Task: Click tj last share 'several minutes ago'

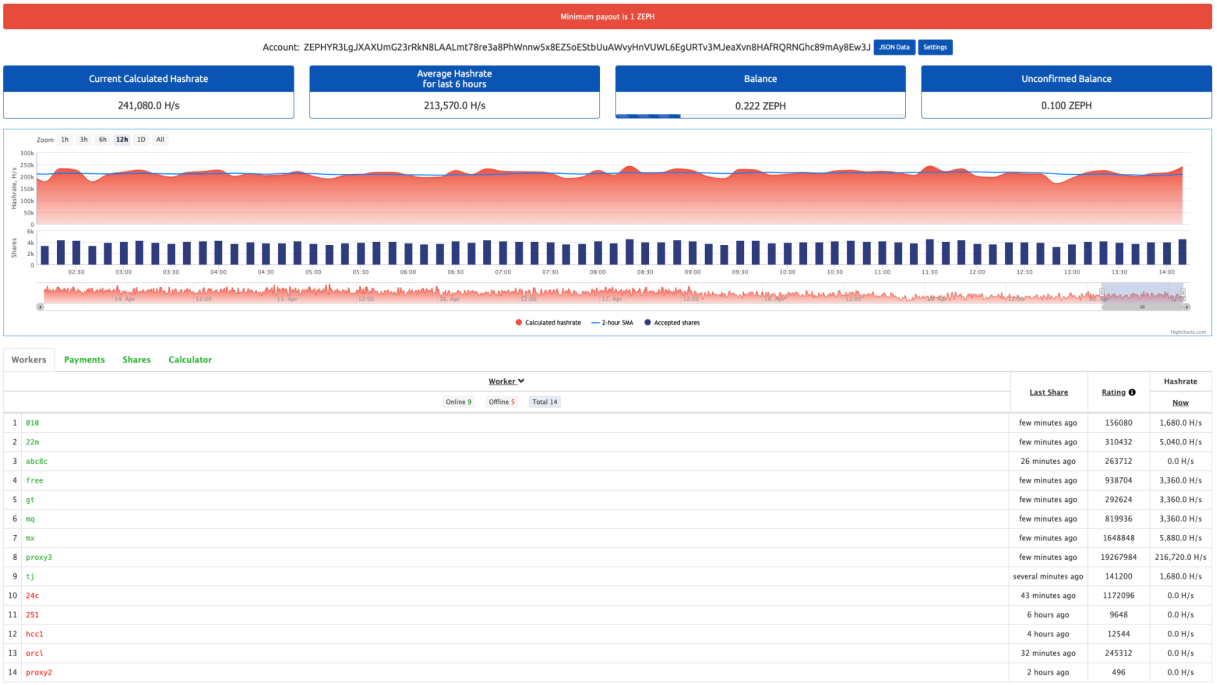Action: click(x=1049, y=576)
